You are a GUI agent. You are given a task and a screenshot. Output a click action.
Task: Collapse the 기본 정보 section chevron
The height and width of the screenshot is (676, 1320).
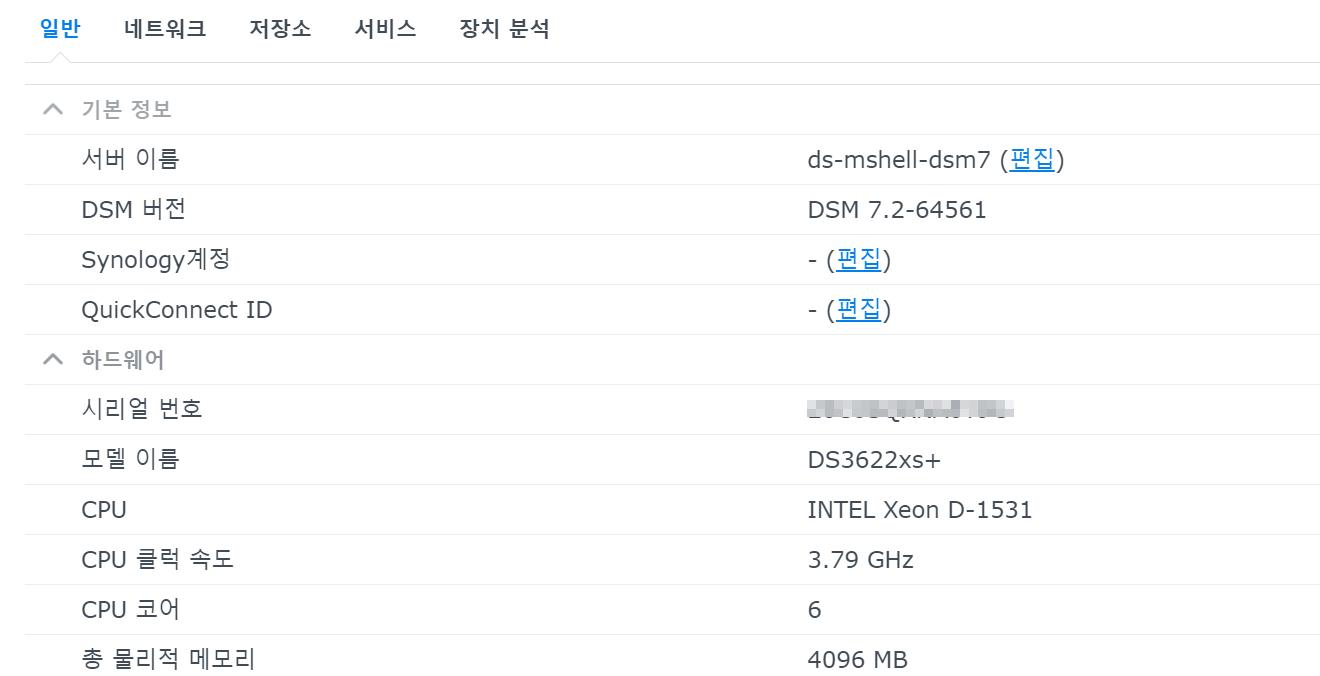pos(53,109)
